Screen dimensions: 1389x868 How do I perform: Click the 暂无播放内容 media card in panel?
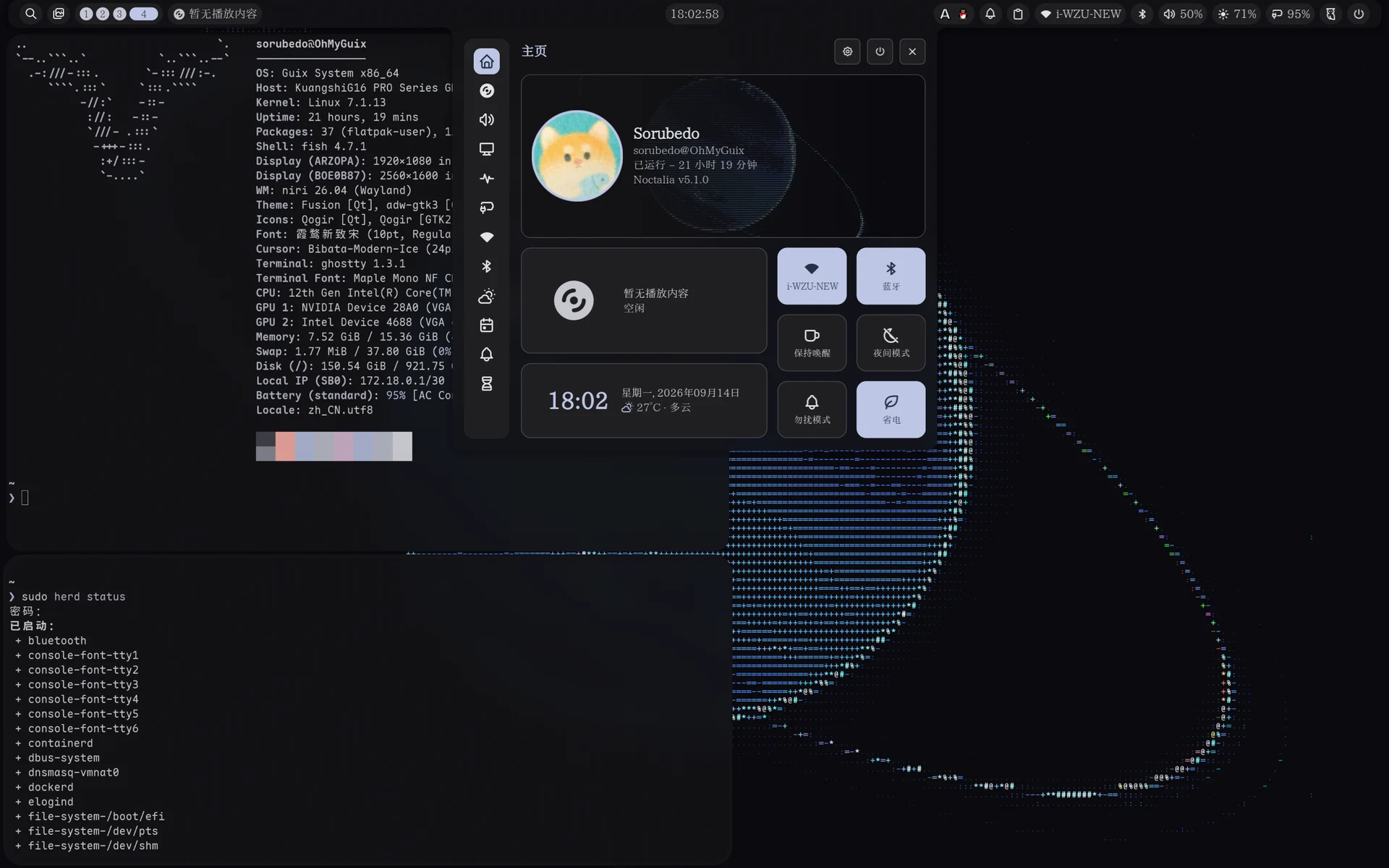pos(644,300)
